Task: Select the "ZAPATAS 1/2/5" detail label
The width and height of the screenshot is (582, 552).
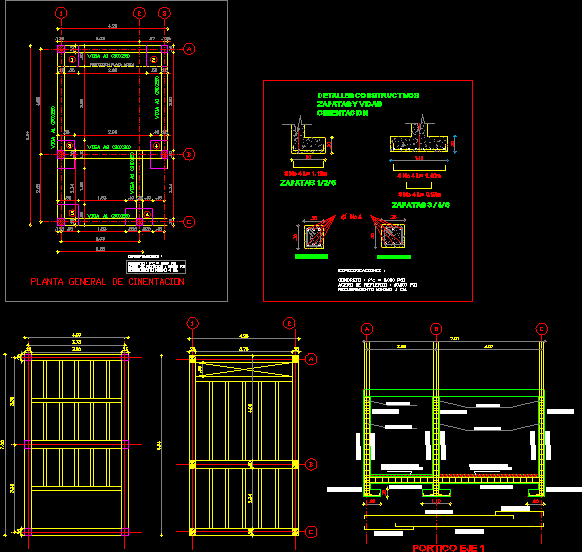Action: pos(308,183)
